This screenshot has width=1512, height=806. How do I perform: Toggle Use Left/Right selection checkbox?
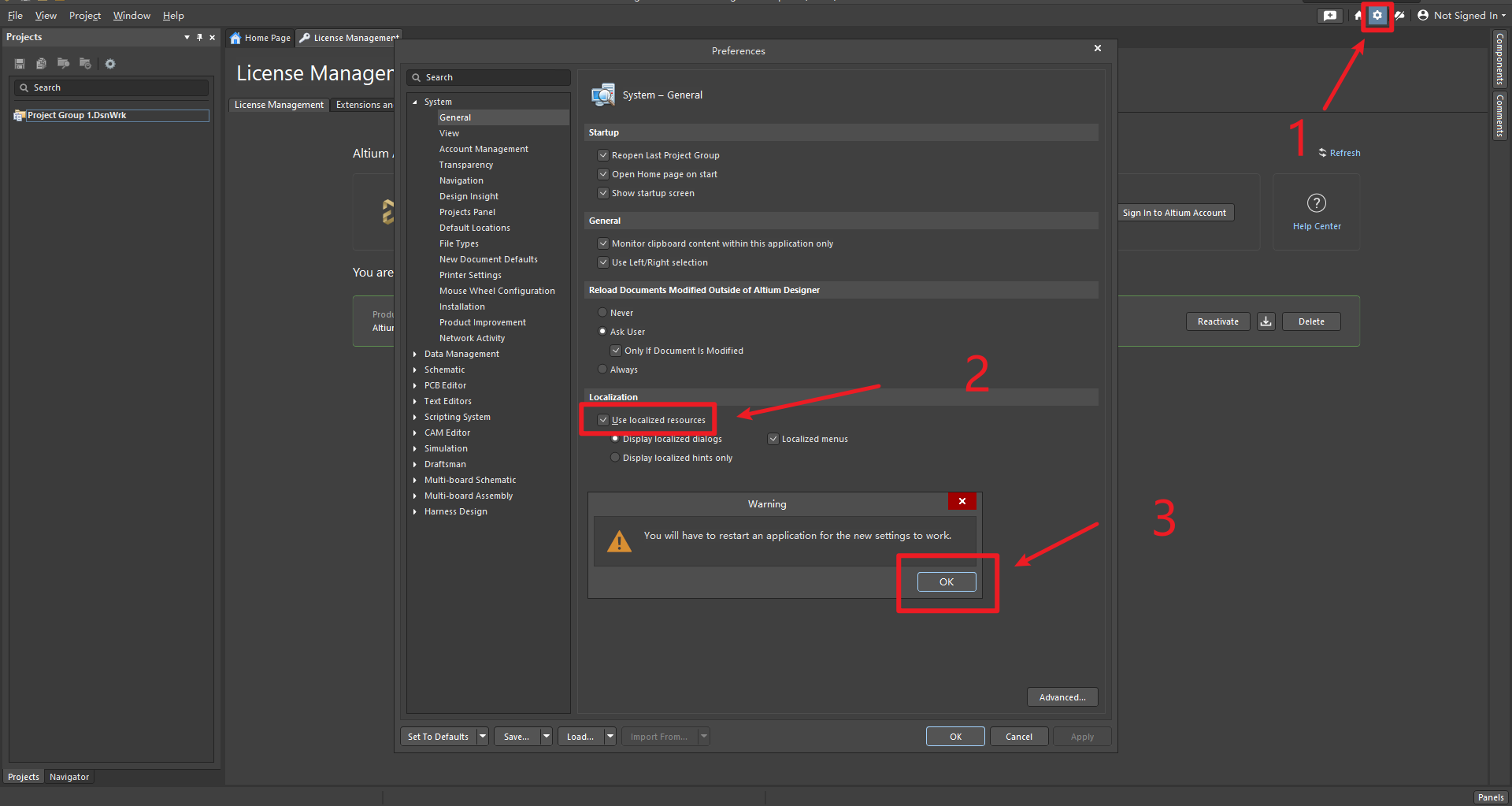pos(603,262)
